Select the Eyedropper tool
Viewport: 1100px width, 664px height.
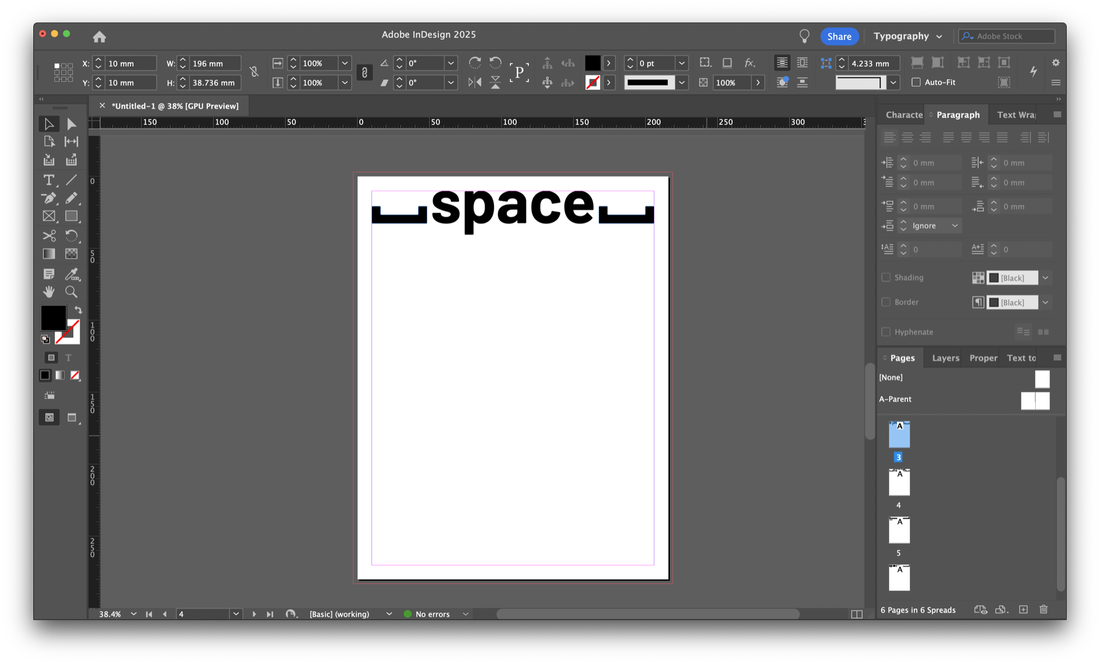72,273
